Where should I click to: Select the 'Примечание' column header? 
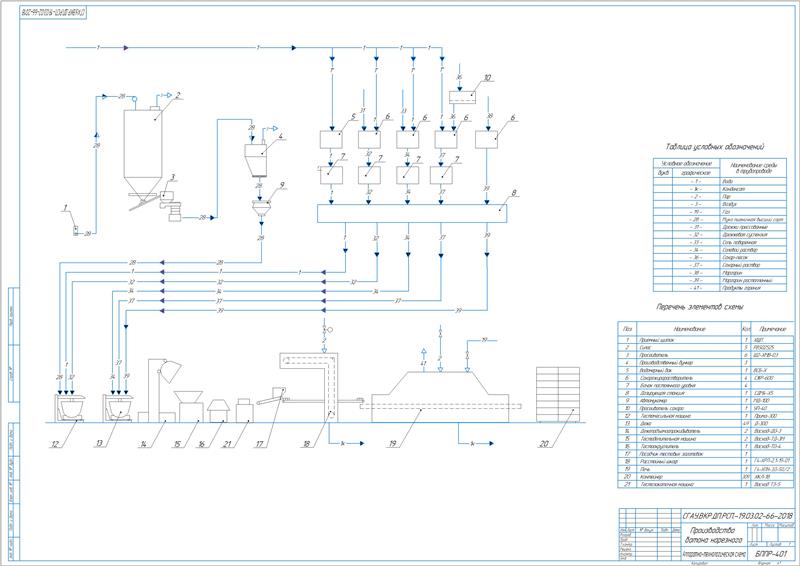point(772,329)
